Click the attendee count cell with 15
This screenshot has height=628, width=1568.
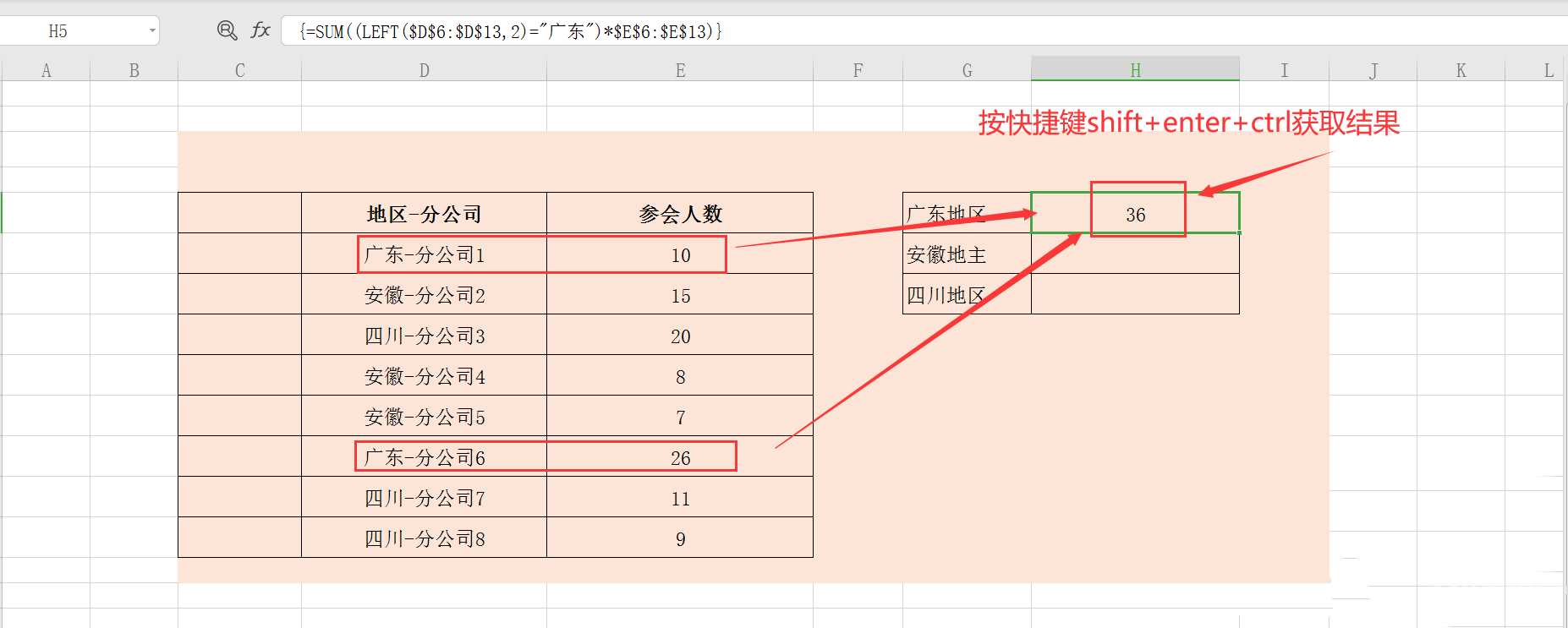click(680, 294)
